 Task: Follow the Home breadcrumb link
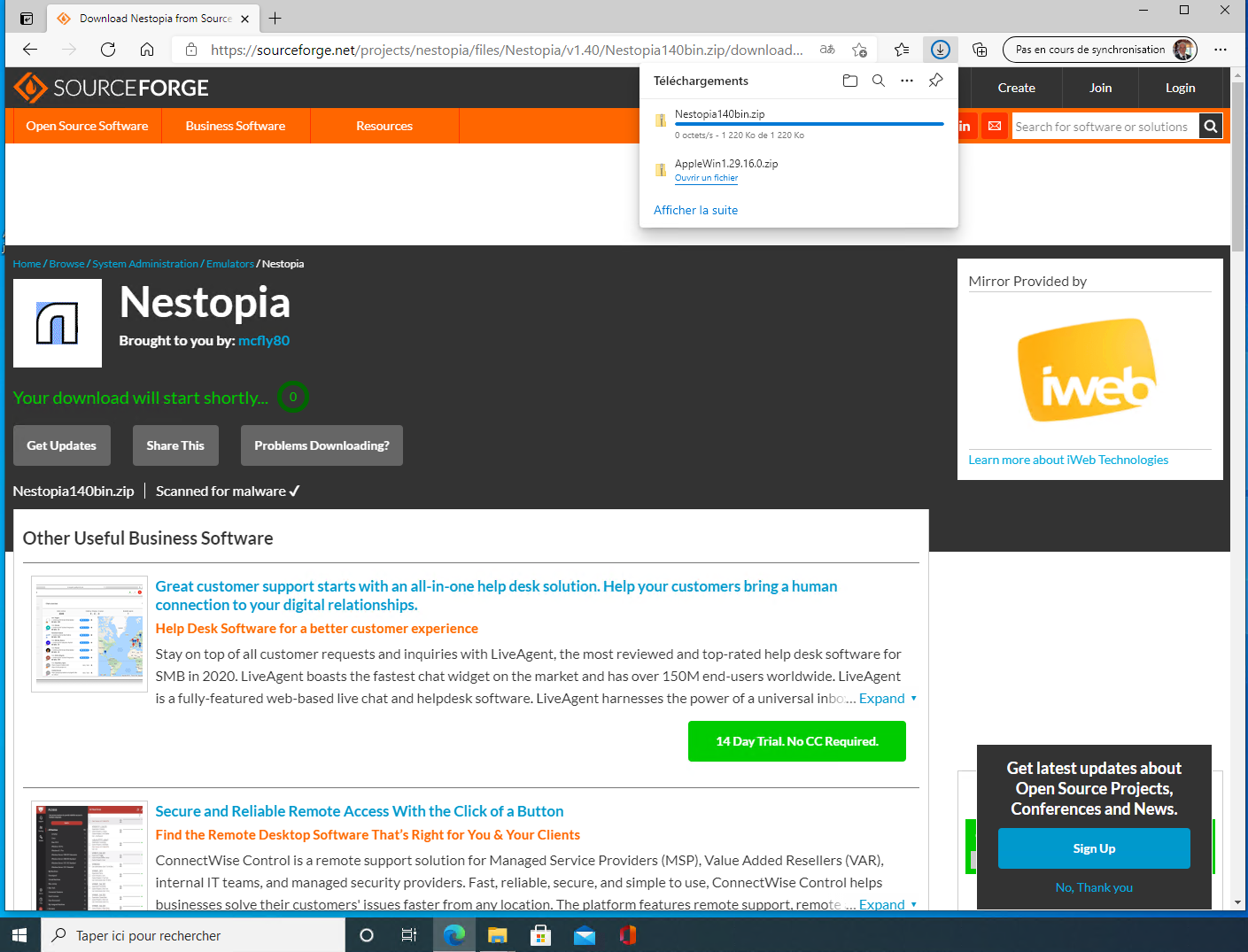(27, 264)
